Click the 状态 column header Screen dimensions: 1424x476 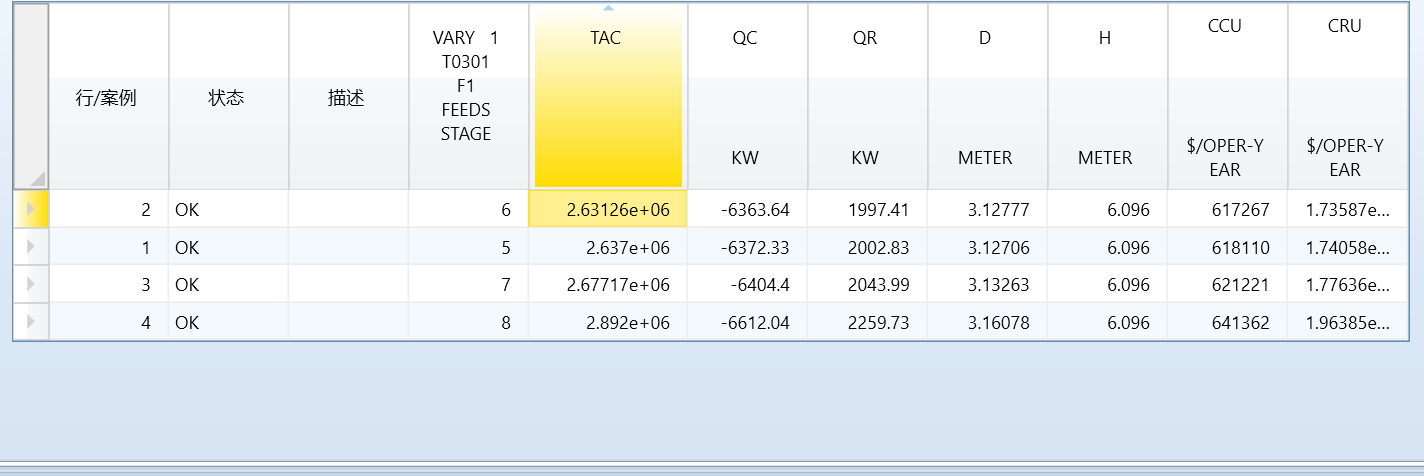click(227, 98)
